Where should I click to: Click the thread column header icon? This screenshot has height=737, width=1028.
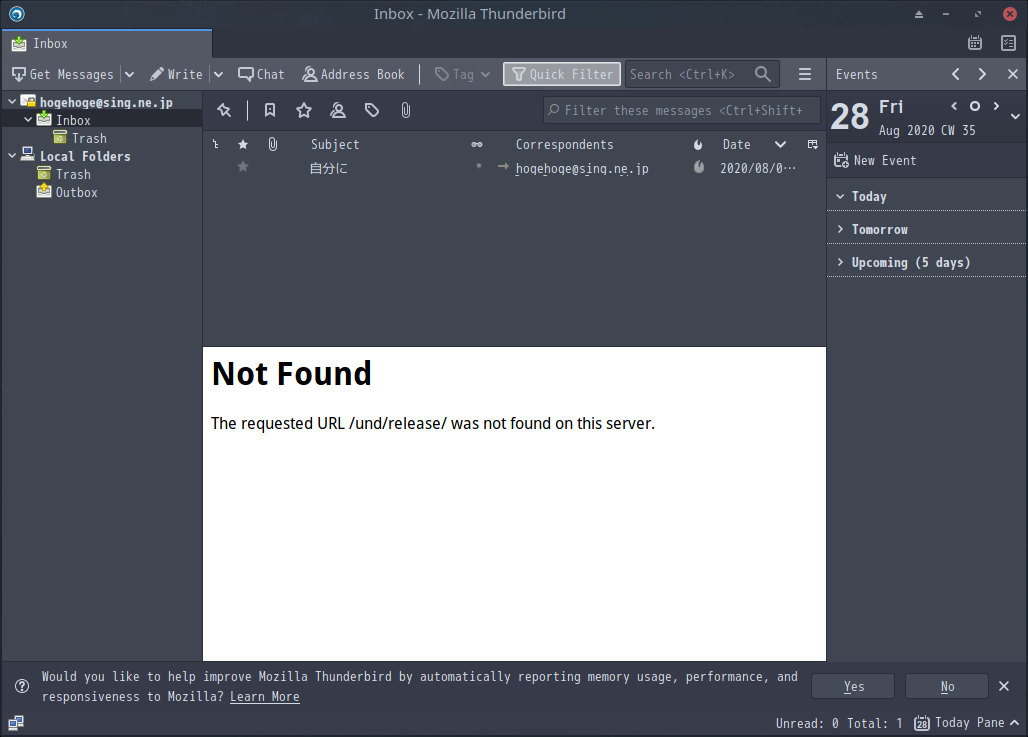pyautogui.click(x=216, y=144)
